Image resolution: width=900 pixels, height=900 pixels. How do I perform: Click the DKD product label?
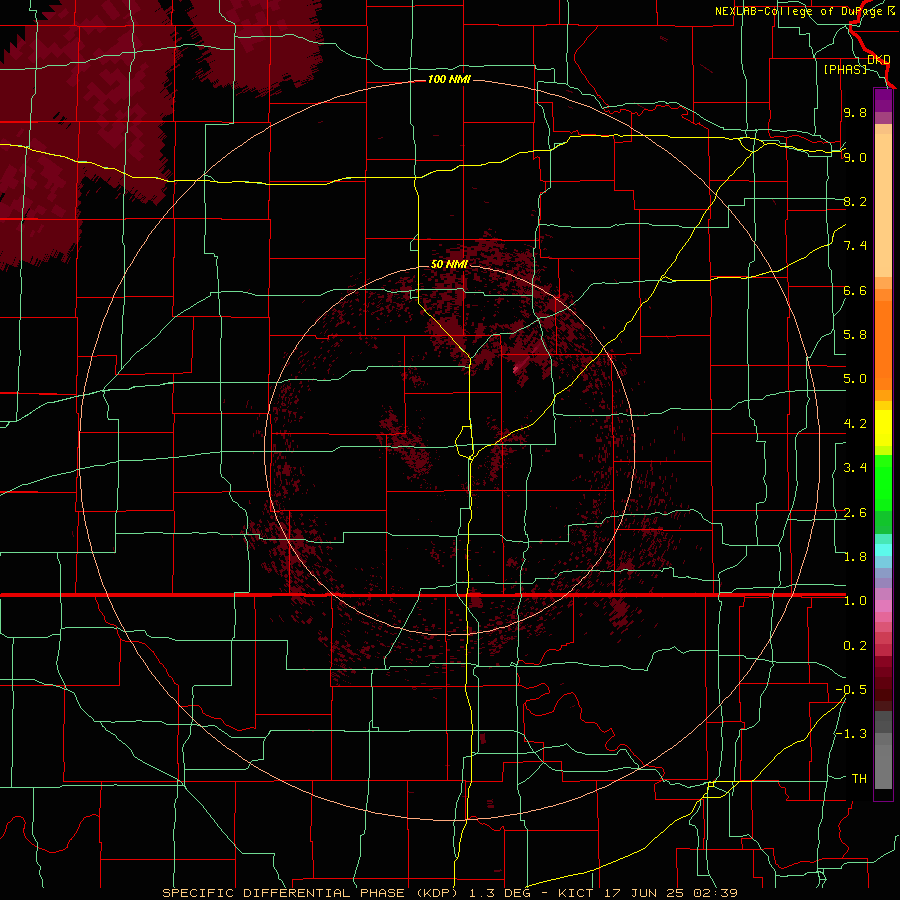pyautogui.click(x=879, y=59)
